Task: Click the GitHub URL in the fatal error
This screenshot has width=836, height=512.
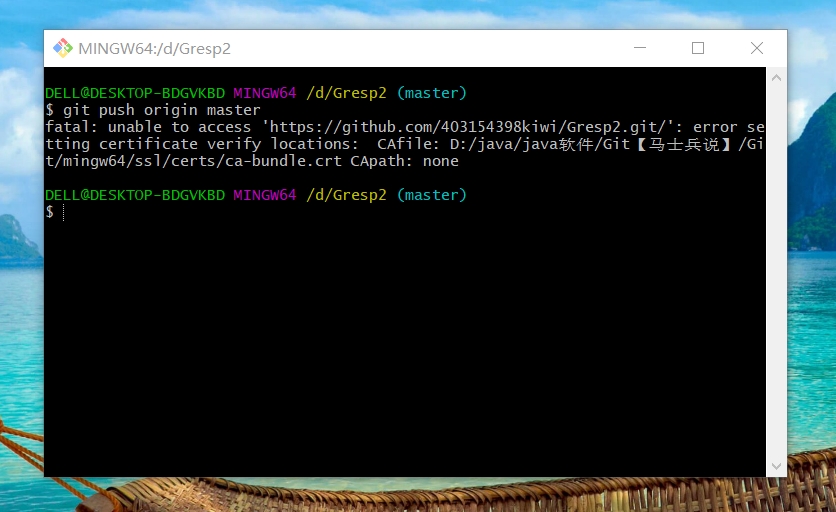Action: (468, 127)
